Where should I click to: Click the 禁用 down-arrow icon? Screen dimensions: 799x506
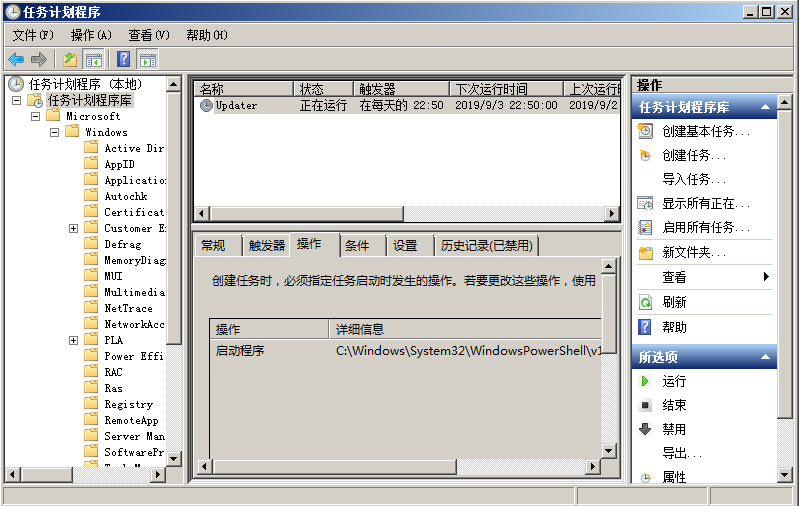point(646,429)
